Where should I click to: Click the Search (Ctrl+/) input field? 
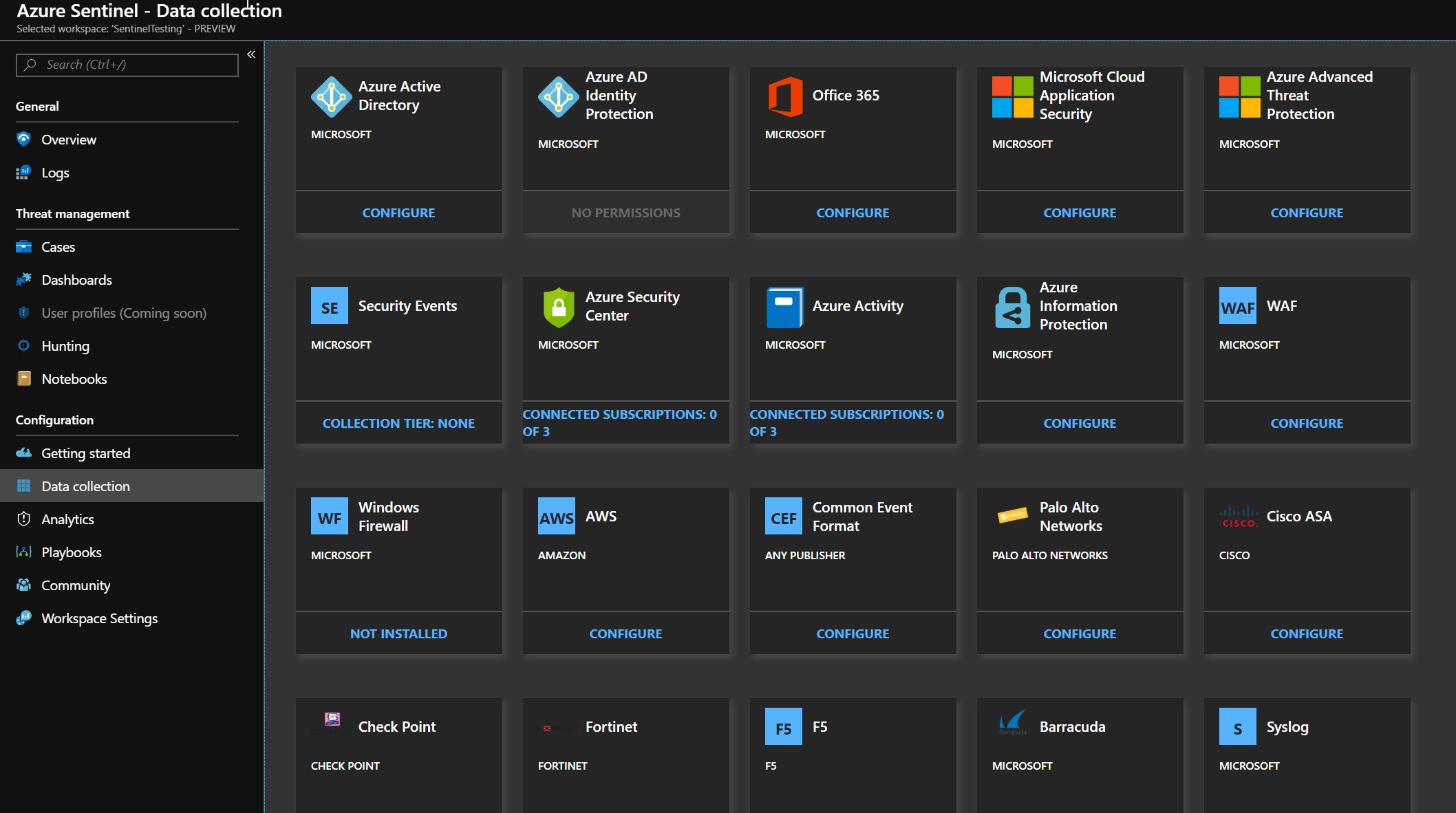(127, 65)
